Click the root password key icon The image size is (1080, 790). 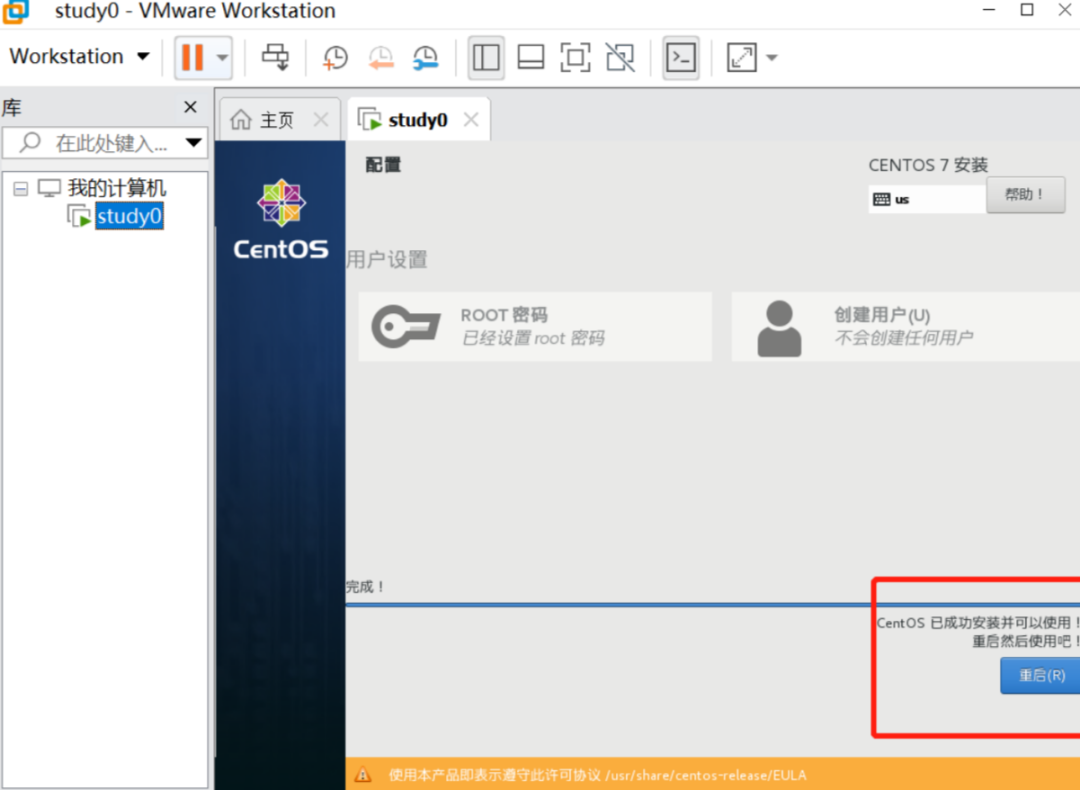click(406, 326)
